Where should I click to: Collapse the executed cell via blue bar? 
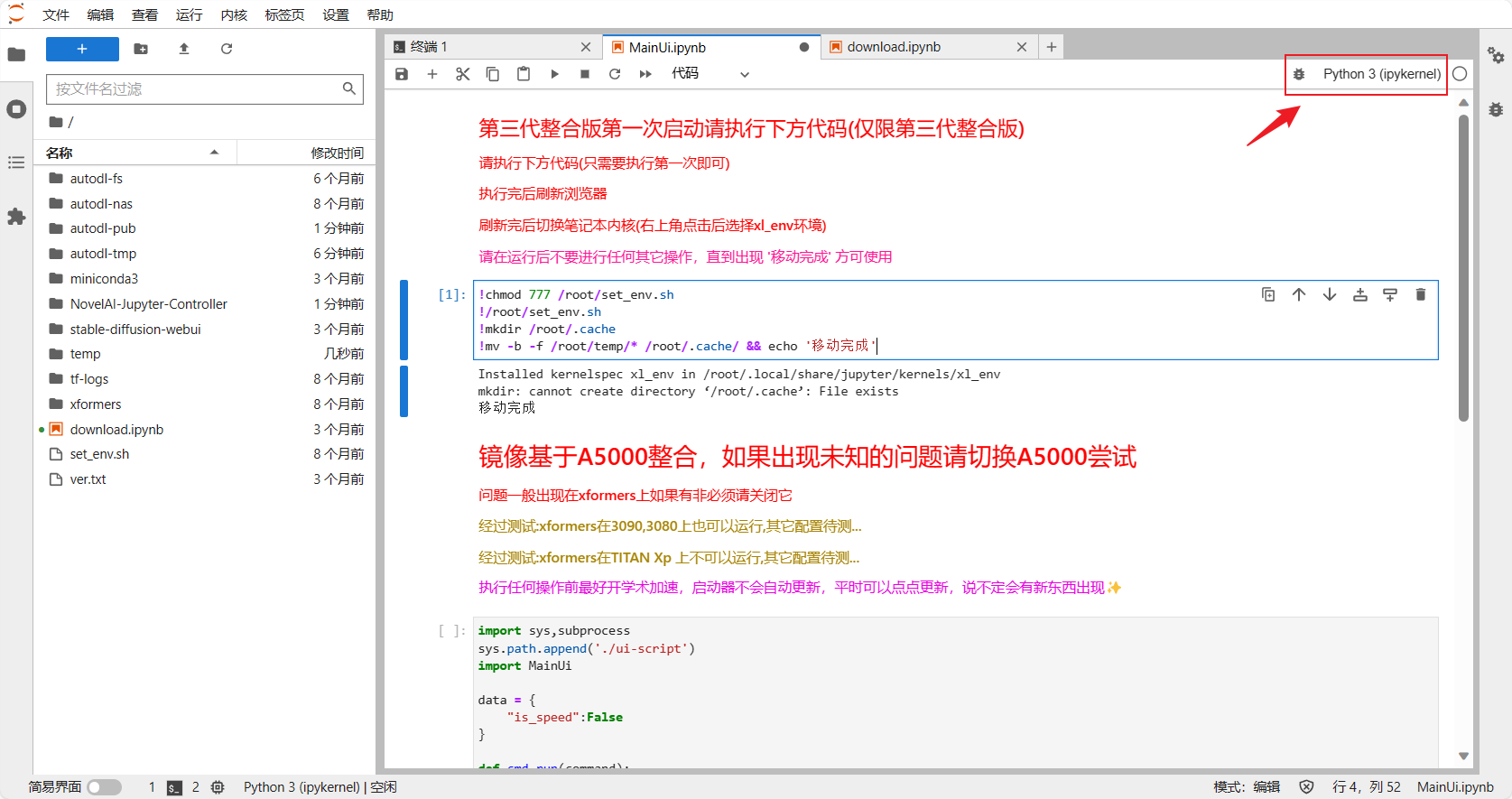coord(404,321)
